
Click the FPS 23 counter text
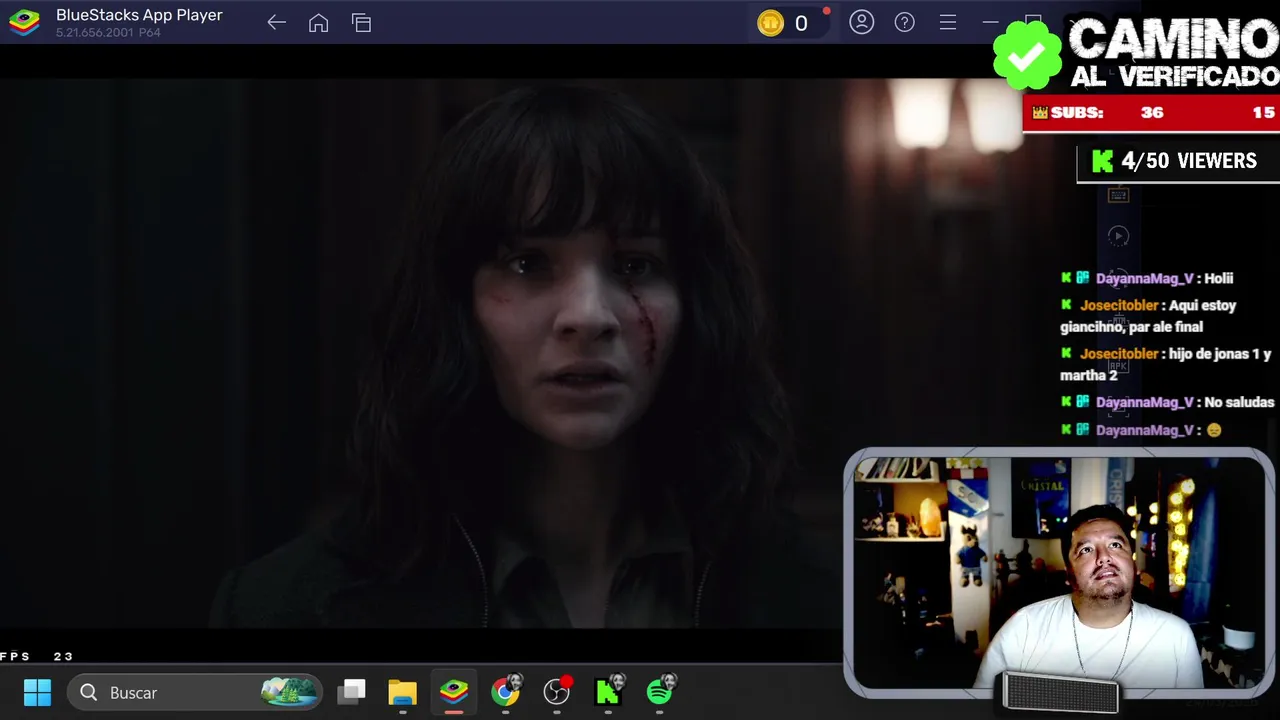(x=37, y=656)
